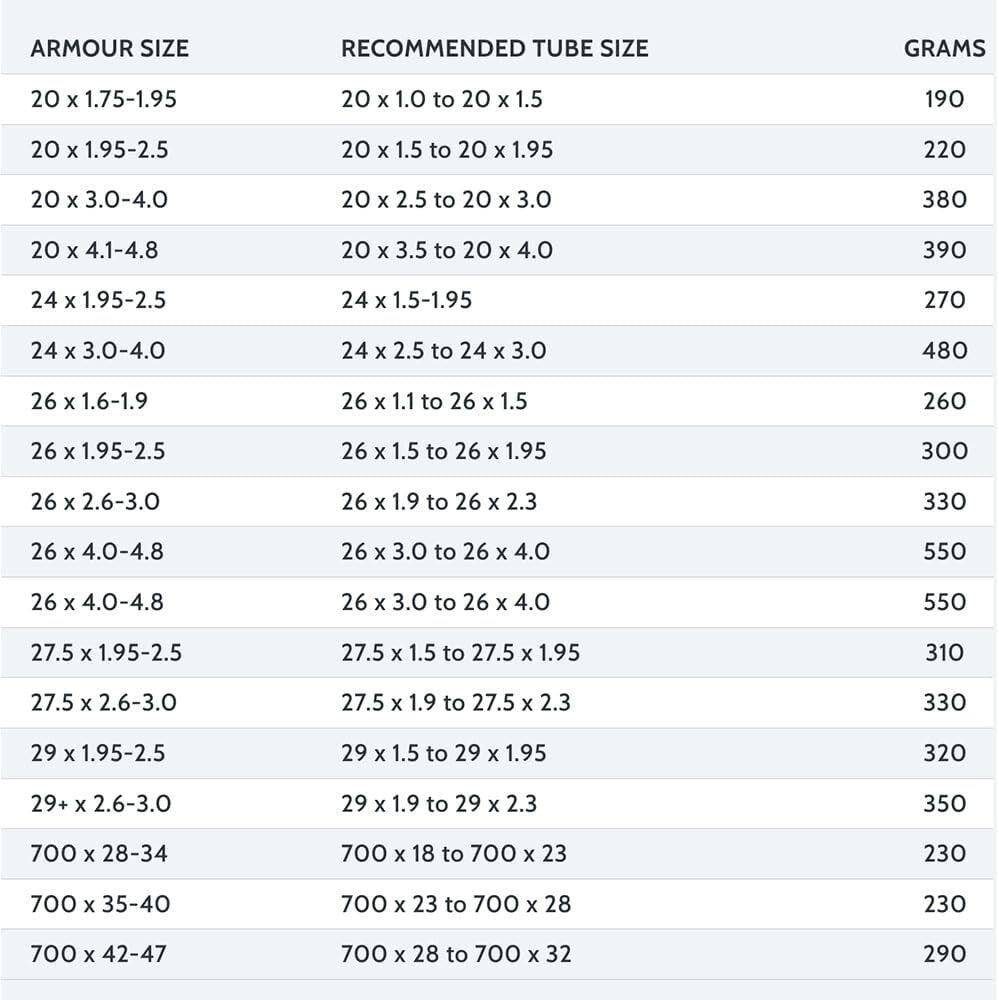Click tube size 26 x 1.5 to 26 x 1.95
Screen dimensions: 999x1000
click(x=443, y=451)
